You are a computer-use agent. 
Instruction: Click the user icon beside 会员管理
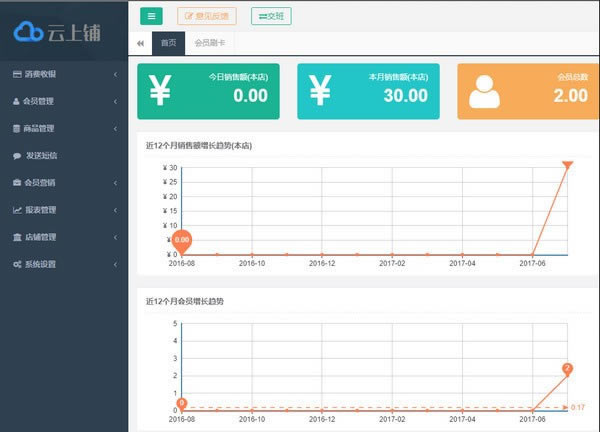tap(16, 101)
